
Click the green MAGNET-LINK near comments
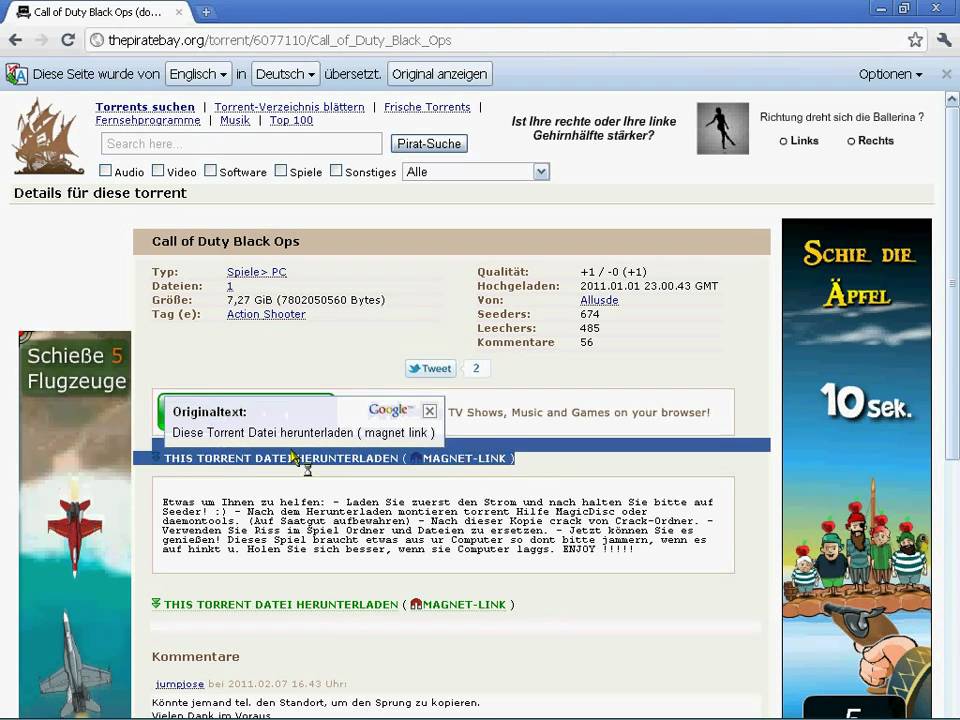click(464, 605)
